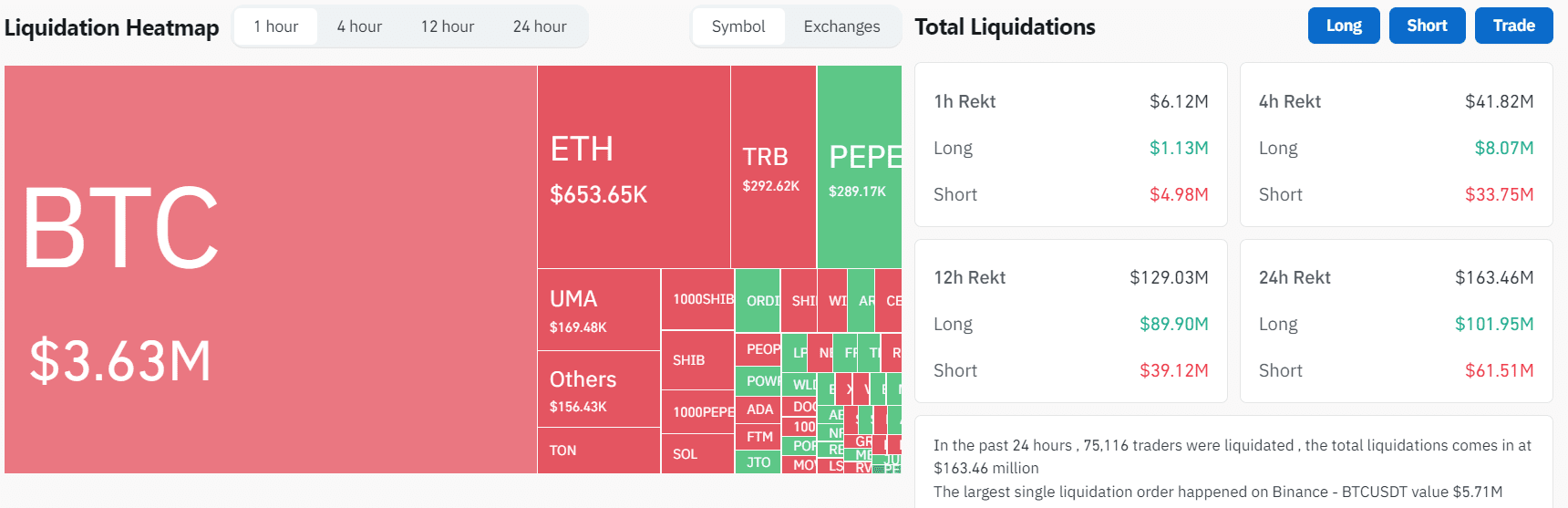Click the 1000SHIB heatmap tile
1568x508 pixels.
tap(697, 299)
